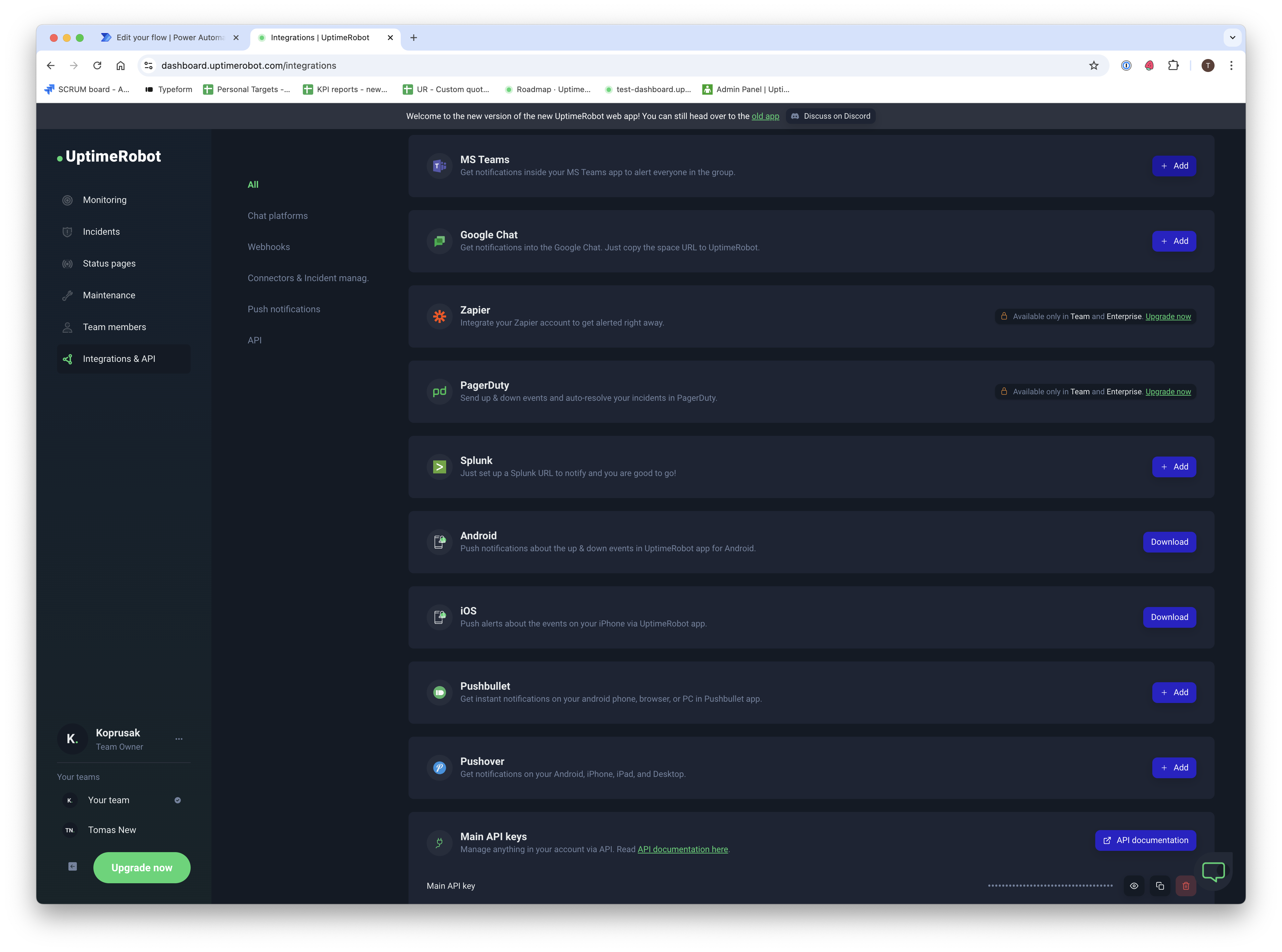The image size is (1282, 952).
Task: Expand the tab search dropdown arrow
Action: [1232, 38]
